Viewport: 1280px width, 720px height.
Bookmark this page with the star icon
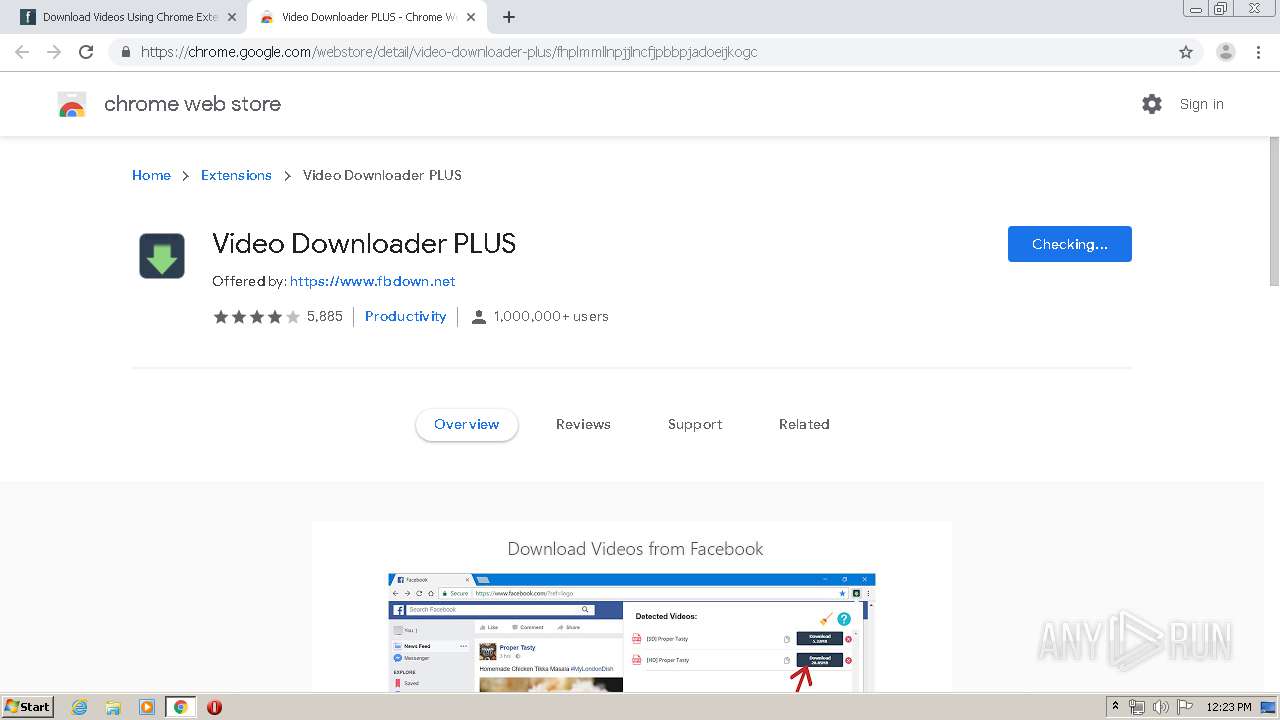(1186, 52)
